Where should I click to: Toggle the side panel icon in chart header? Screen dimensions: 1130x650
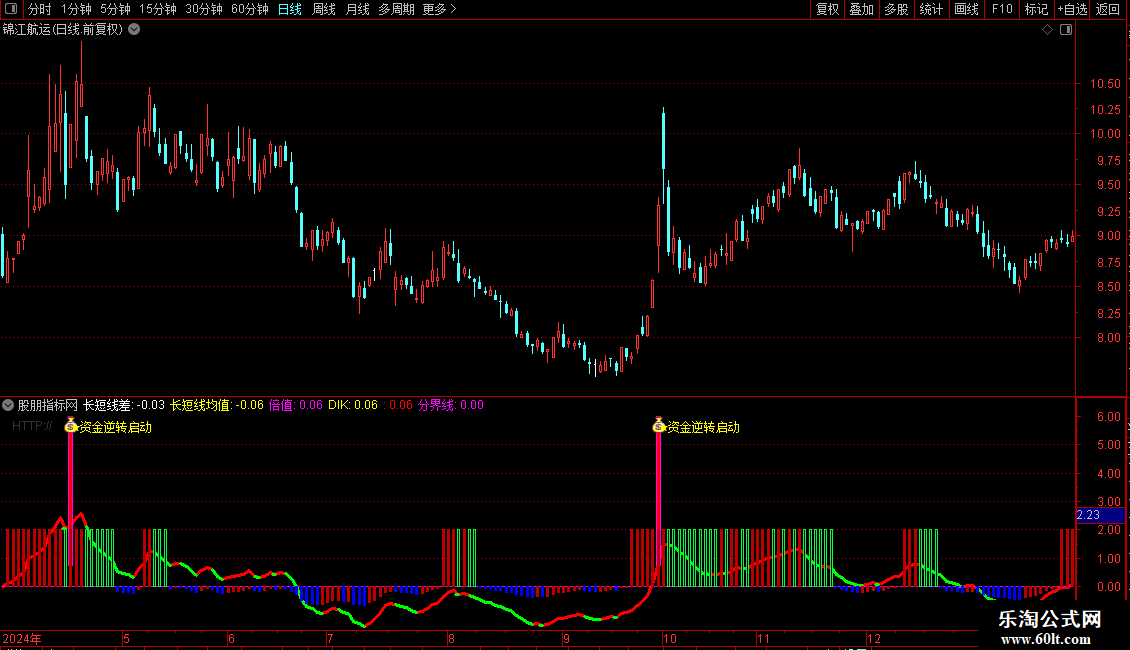(x=1066, y=30)
